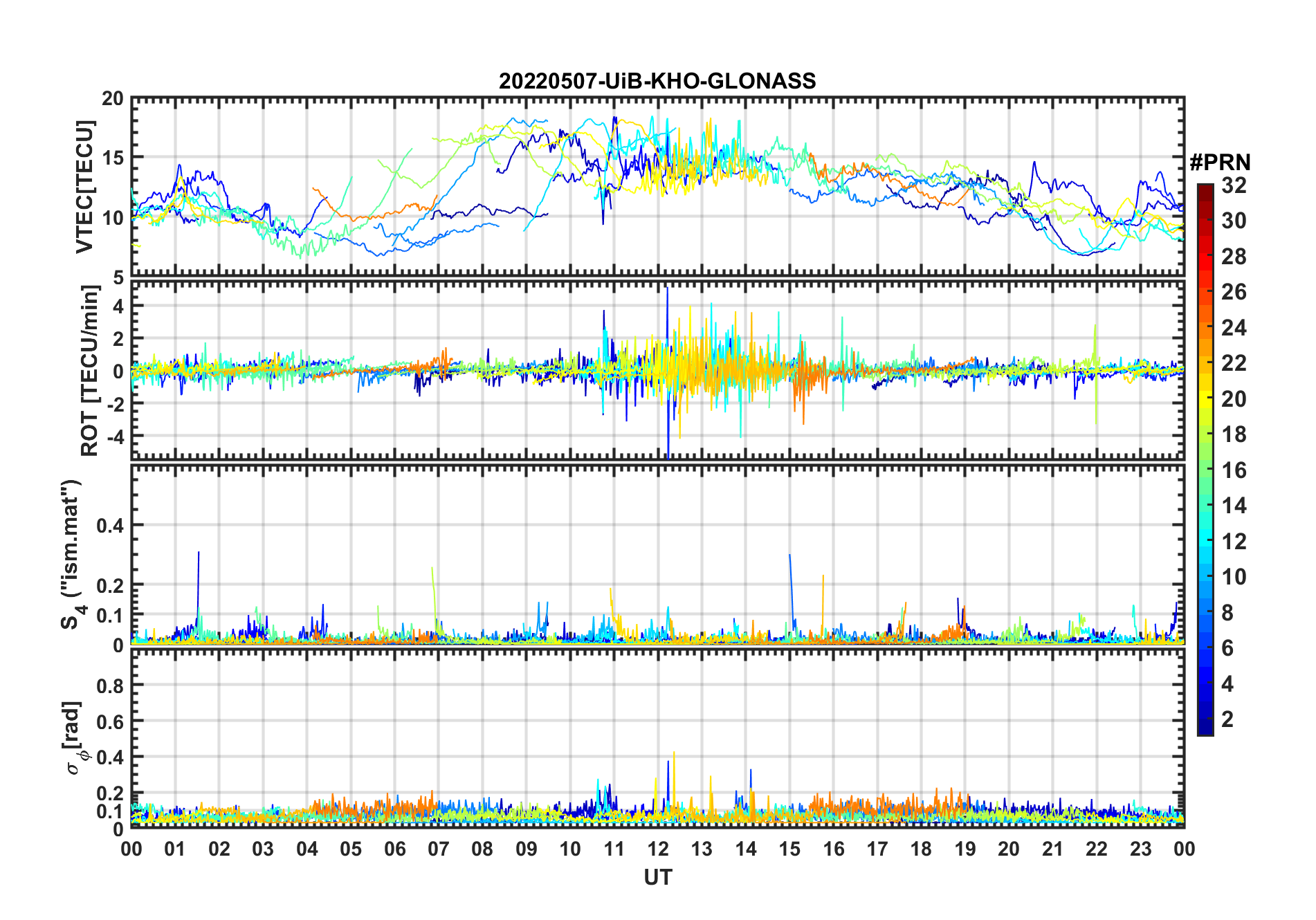Click UT axis tick label 09
The width and height of the screenshot is (1316, 920).
pos(527,849)
